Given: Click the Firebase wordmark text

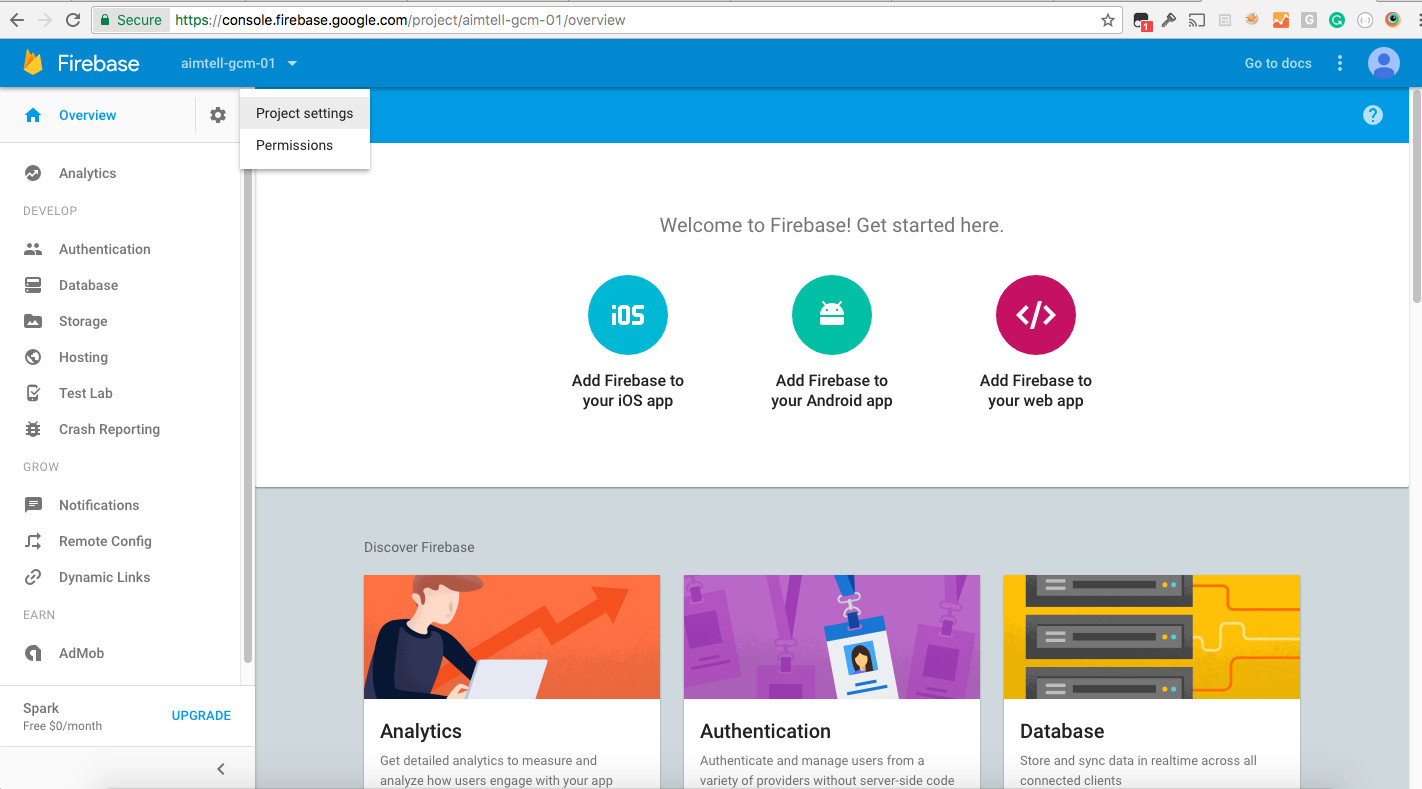Looking at the screenshot, I should coord(98,63).
